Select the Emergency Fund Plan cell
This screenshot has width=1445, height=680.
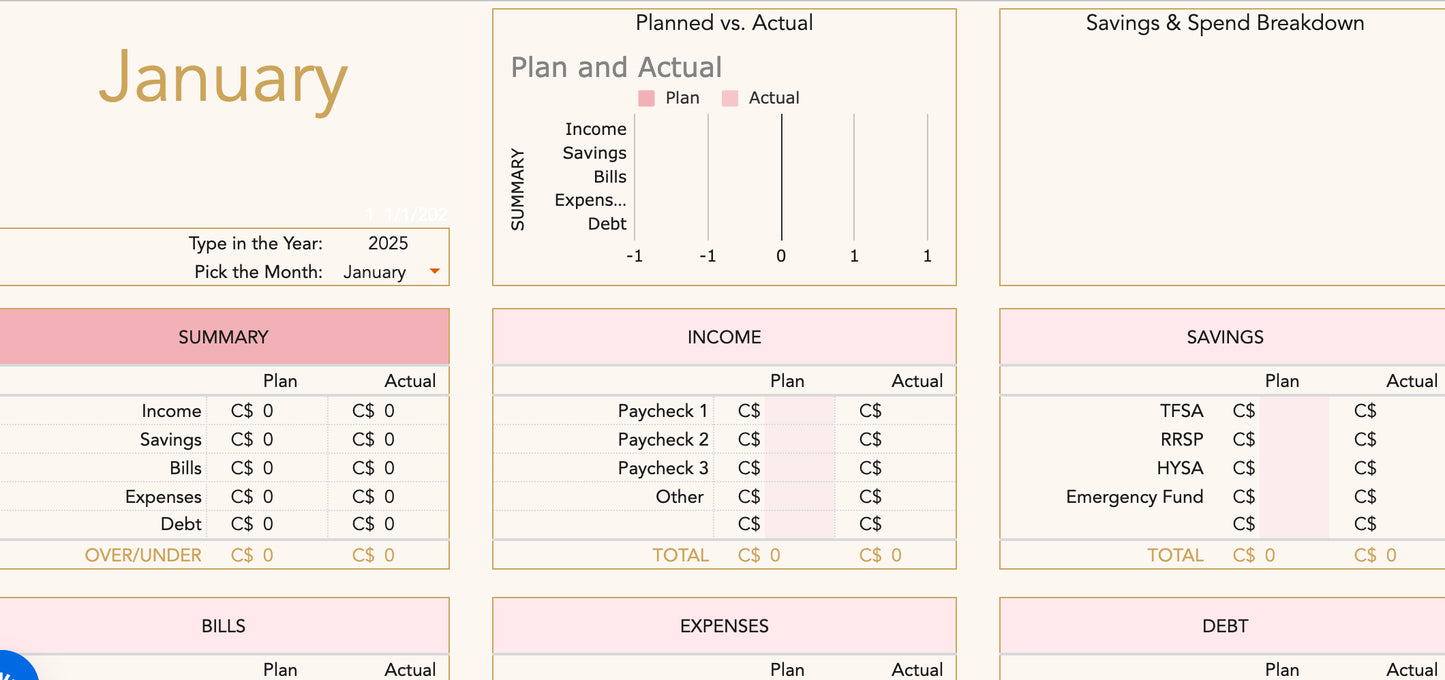pos(1294,497)
